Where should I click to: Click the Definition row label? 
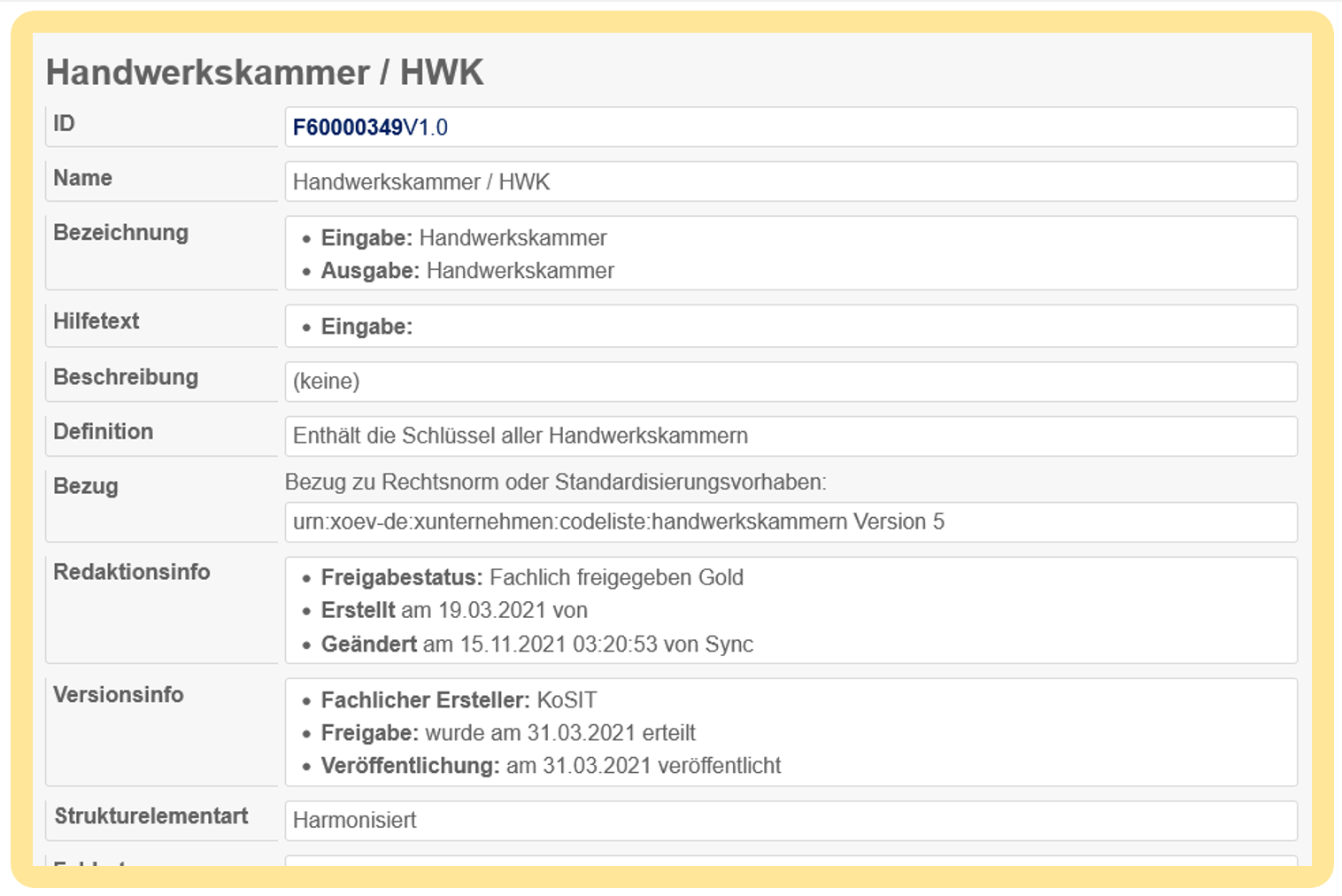pos(104,432)
